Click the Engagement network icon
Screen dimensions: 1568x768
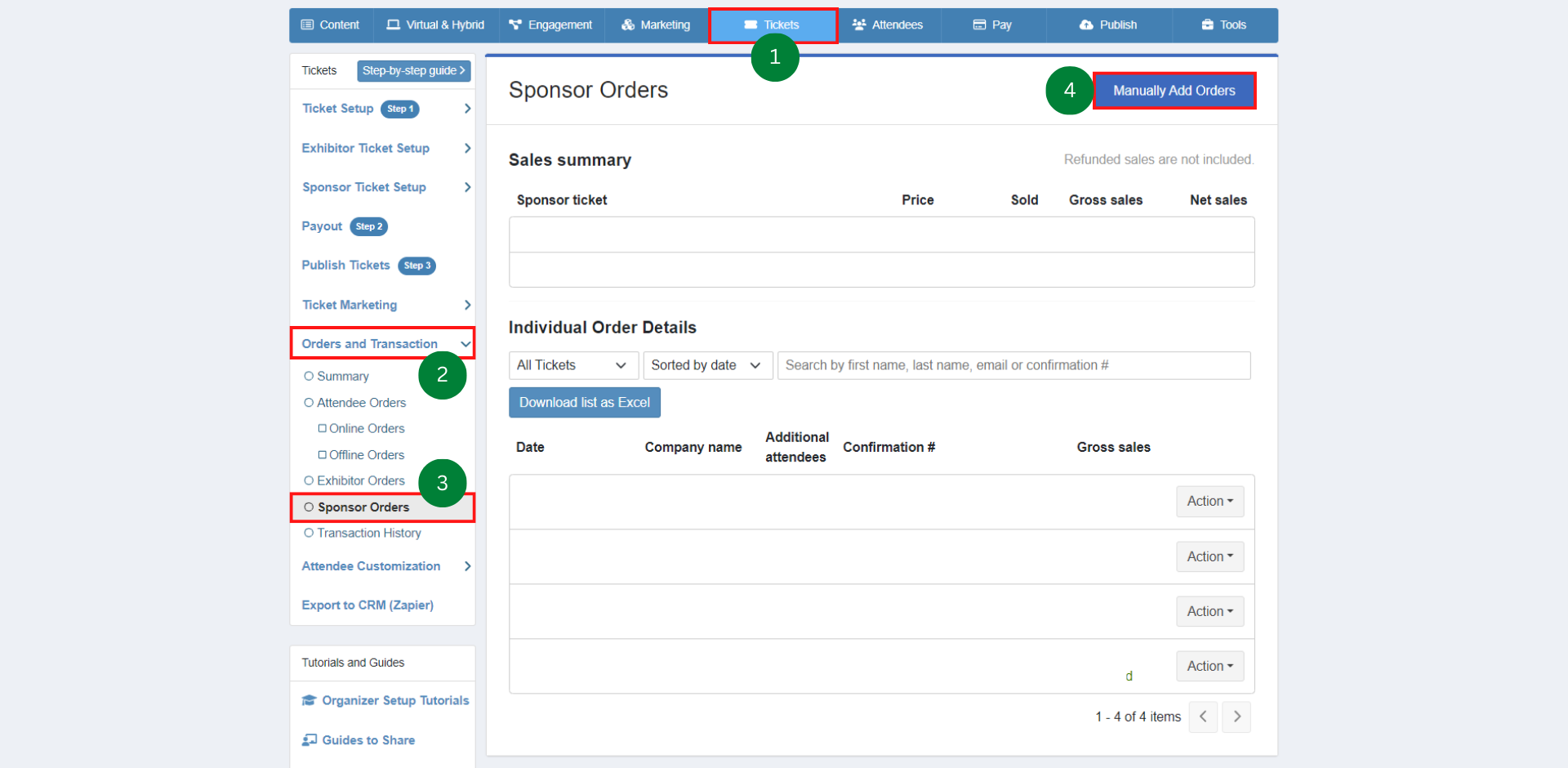[x=515, y=25]
